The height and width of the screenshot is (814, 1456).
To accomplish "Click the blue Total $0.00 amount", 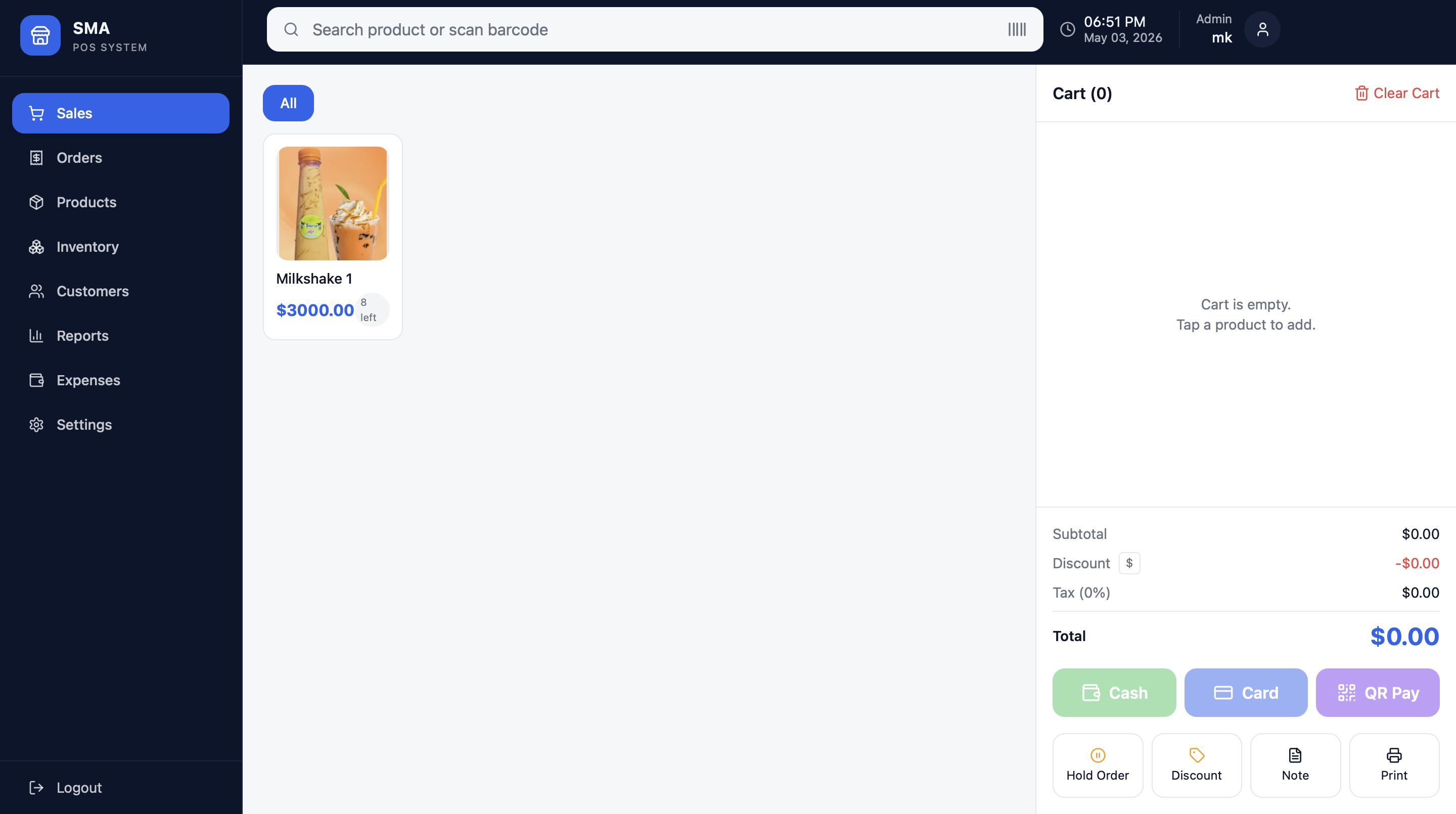I will click(1404, 637).
